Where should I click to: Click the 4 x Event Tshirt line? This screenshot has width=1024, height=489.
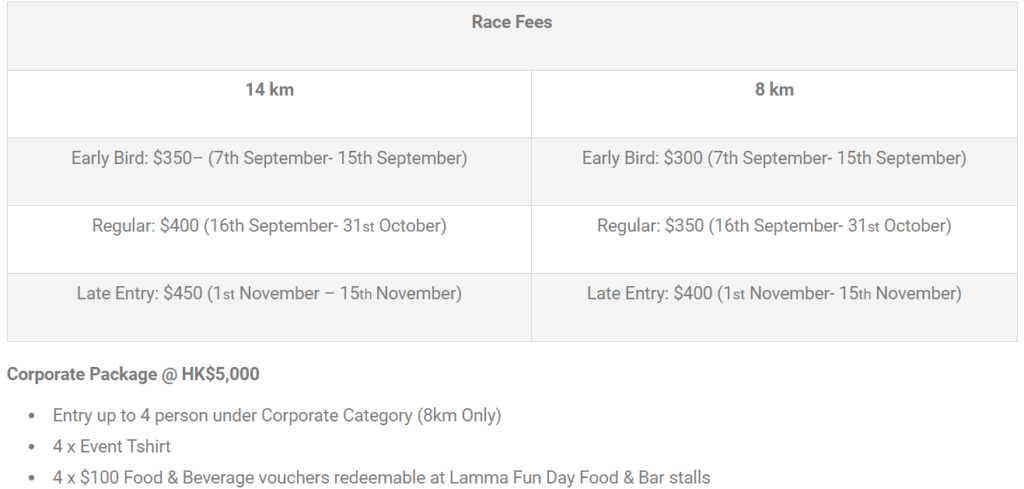click(112, 447)
